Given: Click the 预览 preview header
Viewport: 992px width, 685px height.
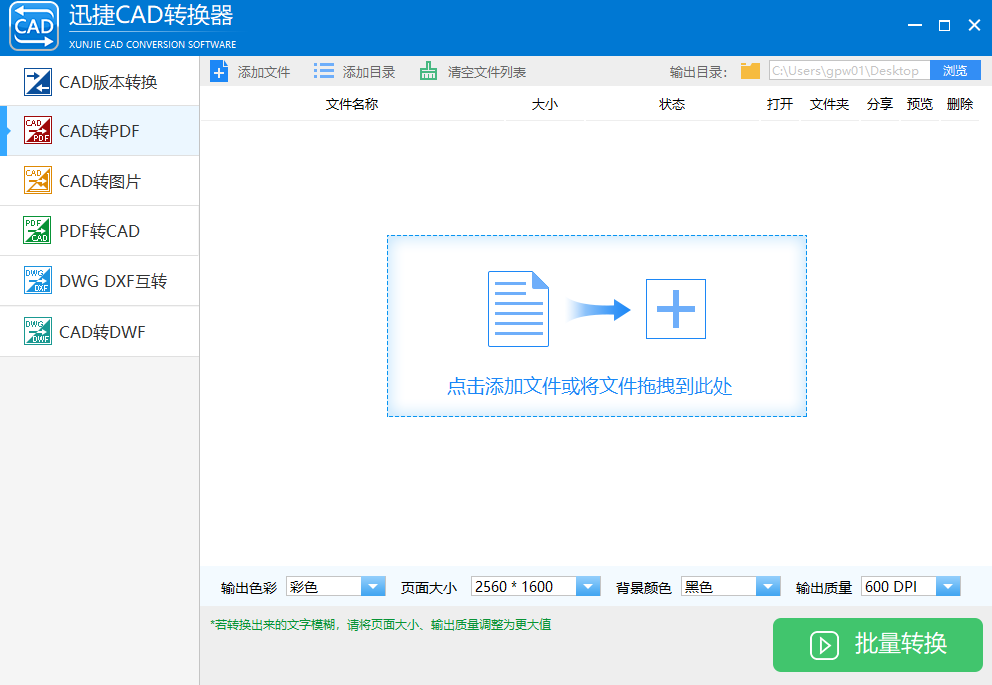Looking at the screenshot, I should (919, 103).
